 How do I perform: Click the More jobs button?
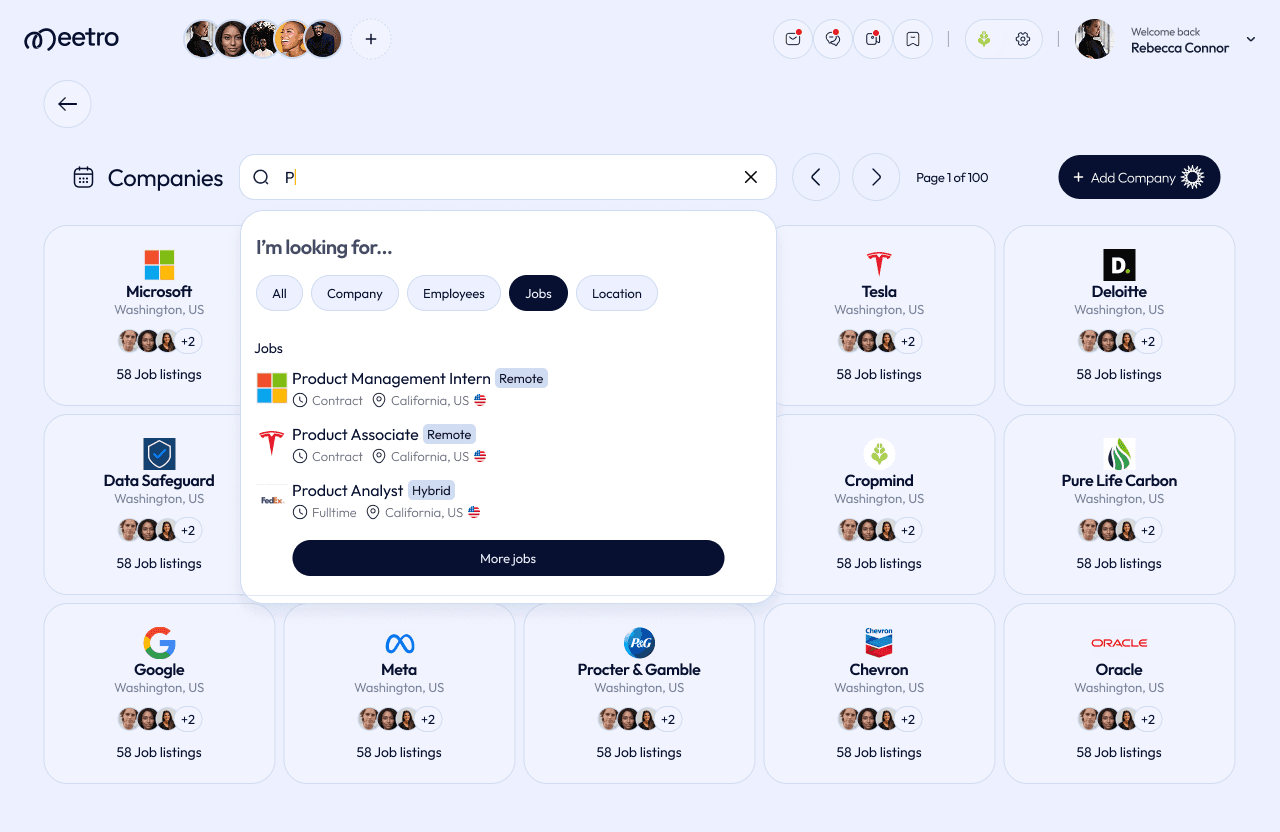(x=508, y=558)
